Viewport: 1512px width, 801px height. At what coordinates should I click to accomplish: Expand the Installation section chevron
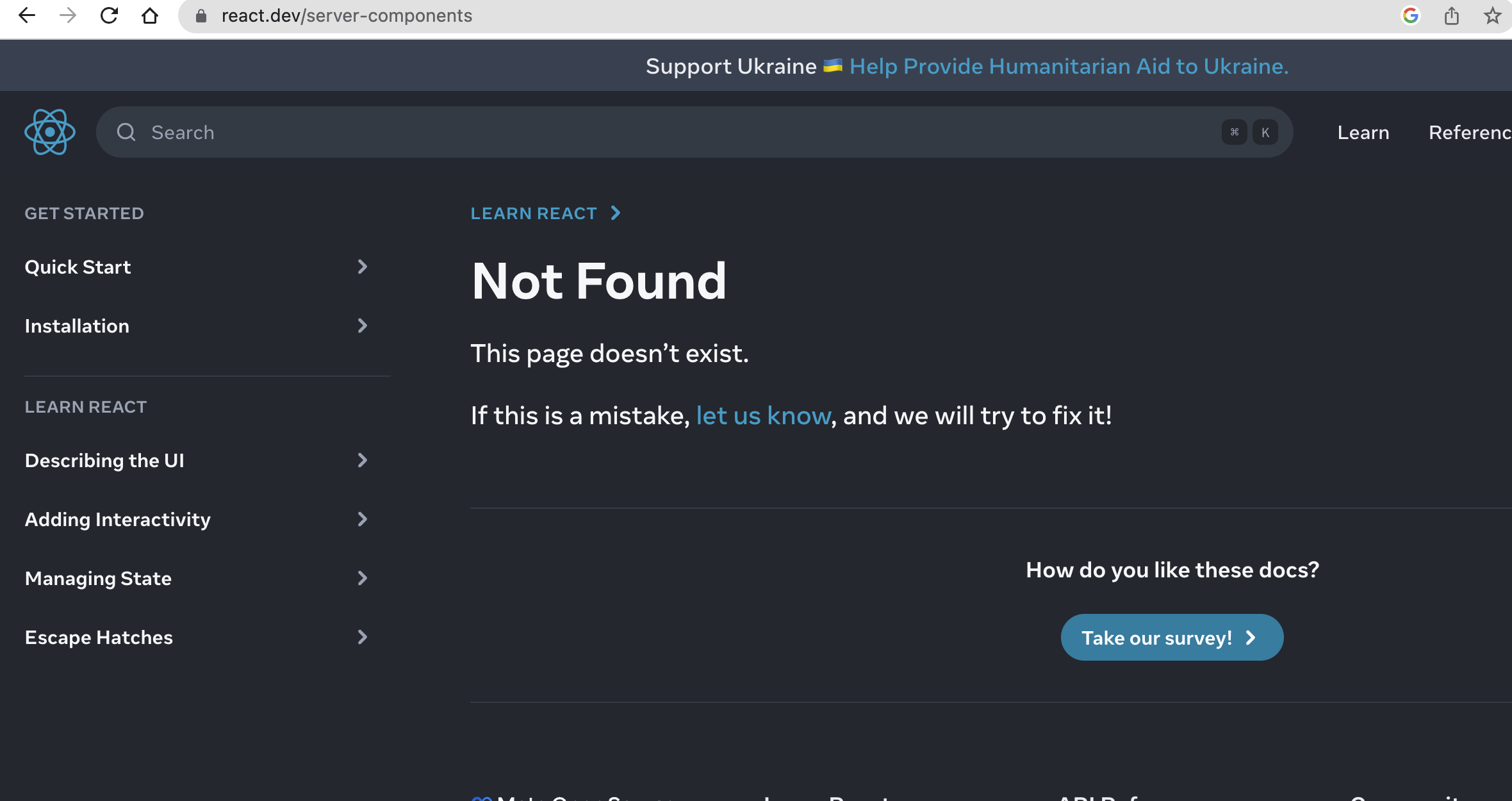tap(362, 326)
